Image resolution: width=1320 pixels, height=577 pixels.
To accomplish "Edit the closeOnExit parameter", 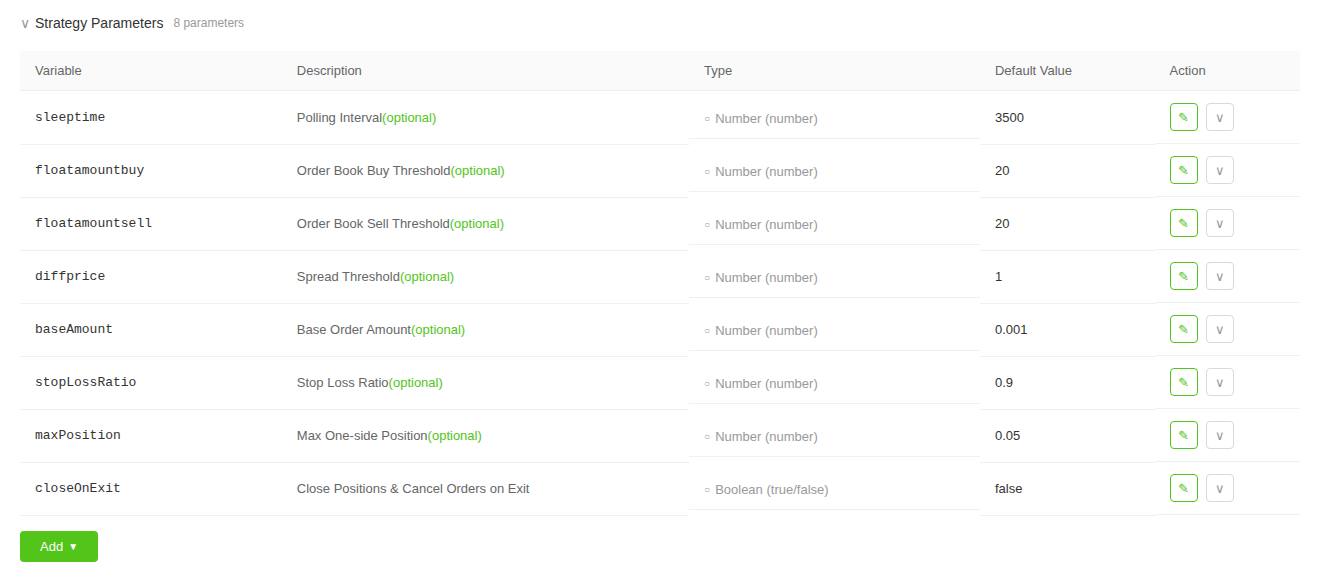I will click(1183, 488).
